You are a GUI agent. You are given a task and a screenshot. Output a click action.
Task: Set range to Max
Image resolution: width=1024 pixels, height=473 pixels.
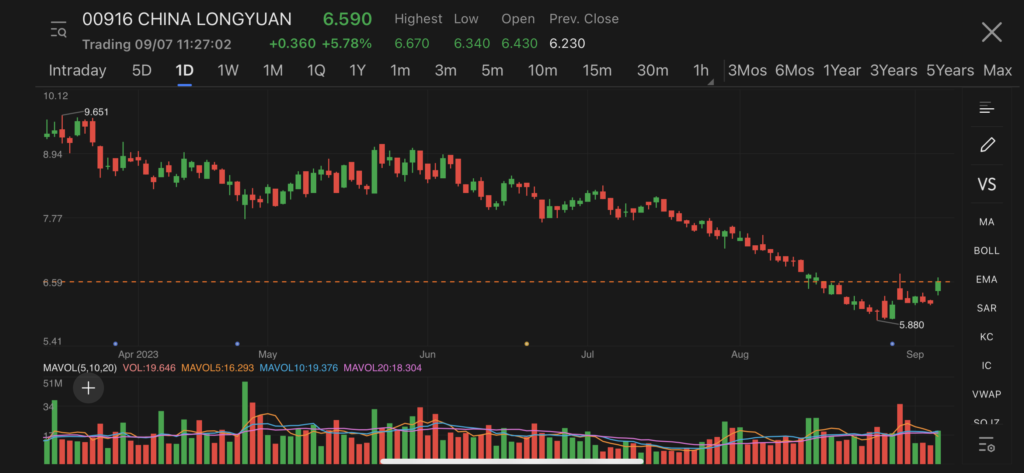[997, 71]
